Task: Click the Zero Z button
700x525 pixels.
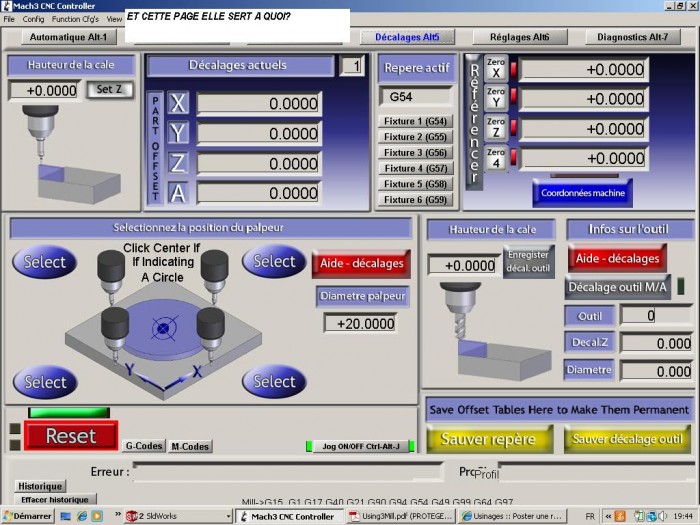Action: (x=496, y=128)
